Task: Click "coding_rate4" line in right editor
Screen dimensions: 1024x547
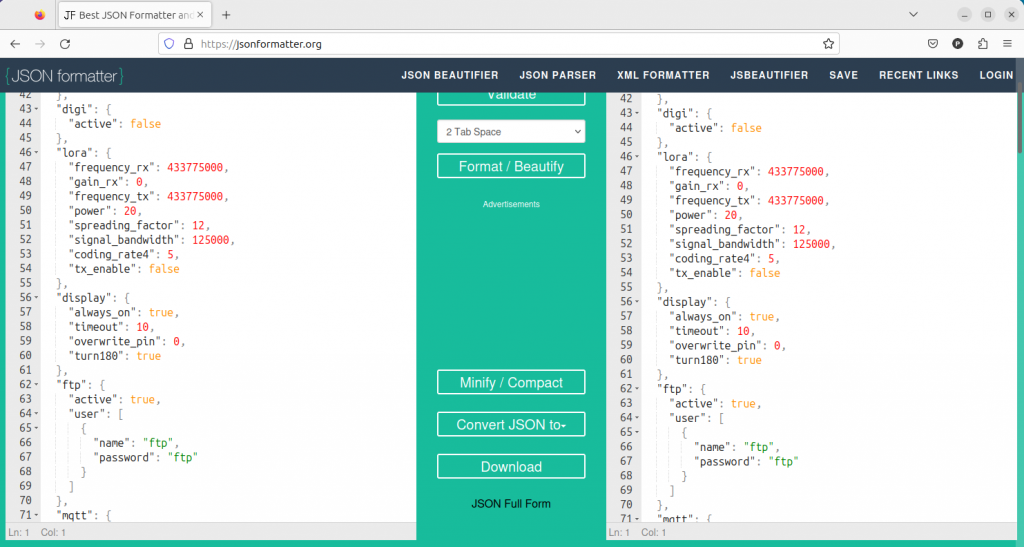Action: (724, 258)
